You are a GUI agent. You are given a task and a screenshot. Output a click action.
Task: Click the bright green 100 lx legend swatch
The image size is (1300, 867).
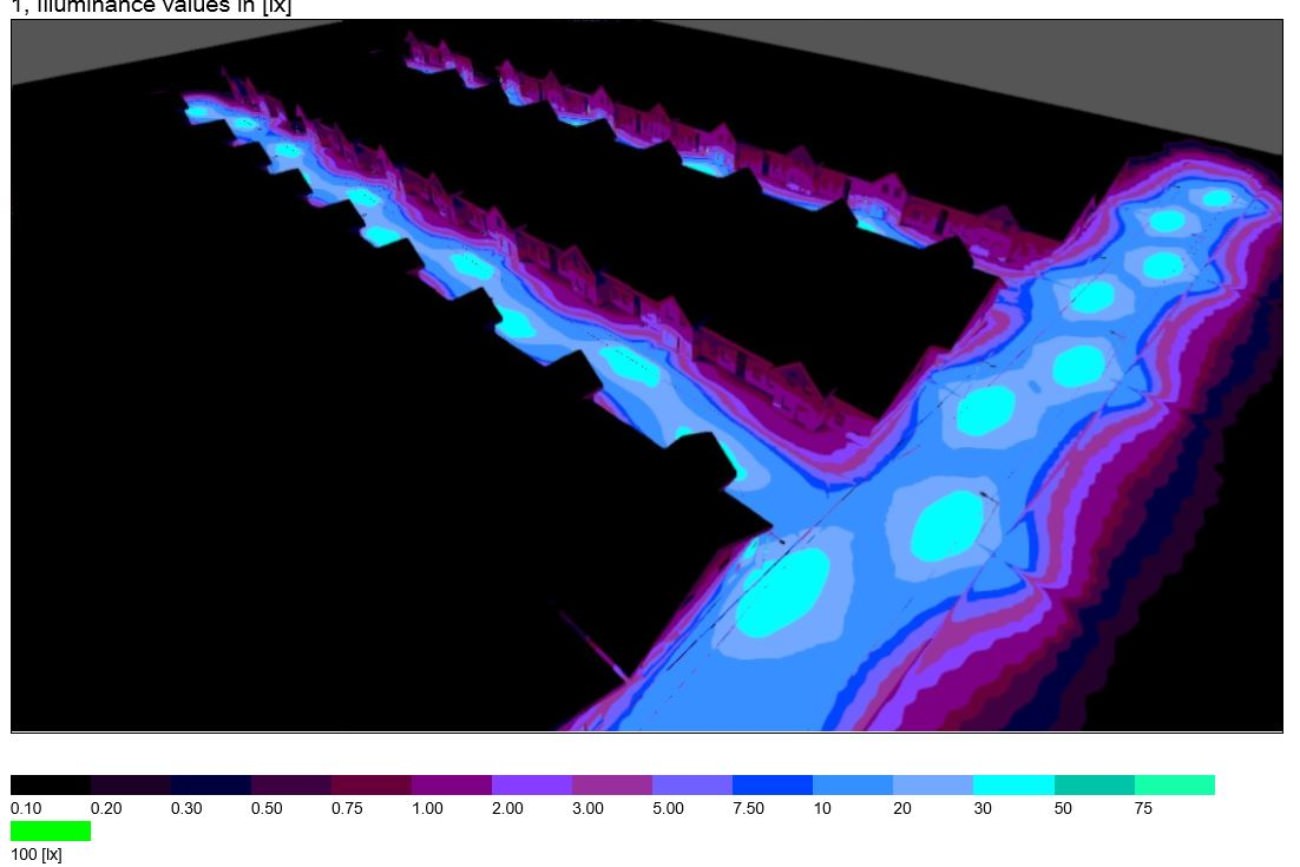pyautogui.click(x=50, y=831)
